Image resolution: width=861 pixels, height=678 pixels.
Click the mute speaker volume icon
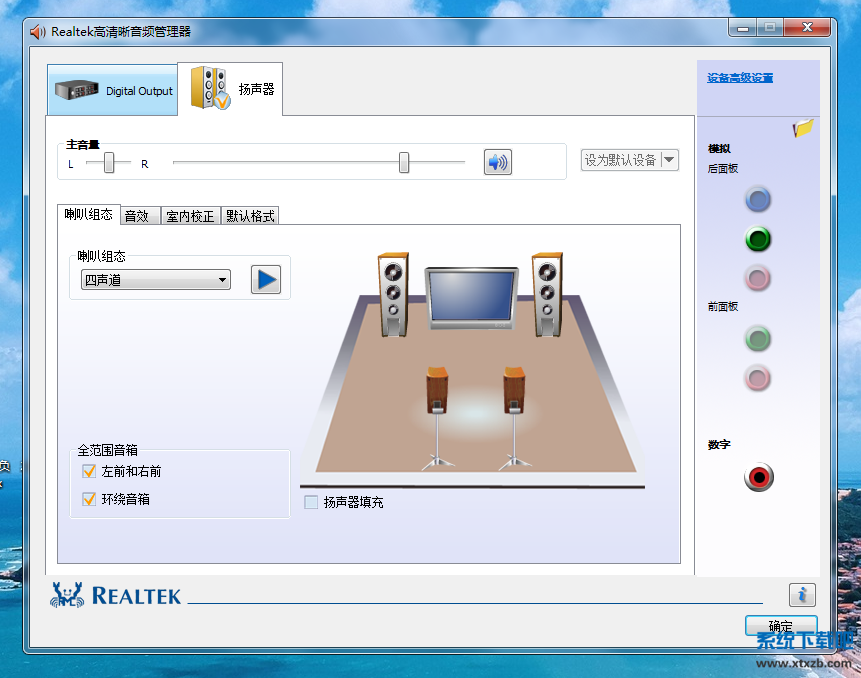click(x=497, y=162)
